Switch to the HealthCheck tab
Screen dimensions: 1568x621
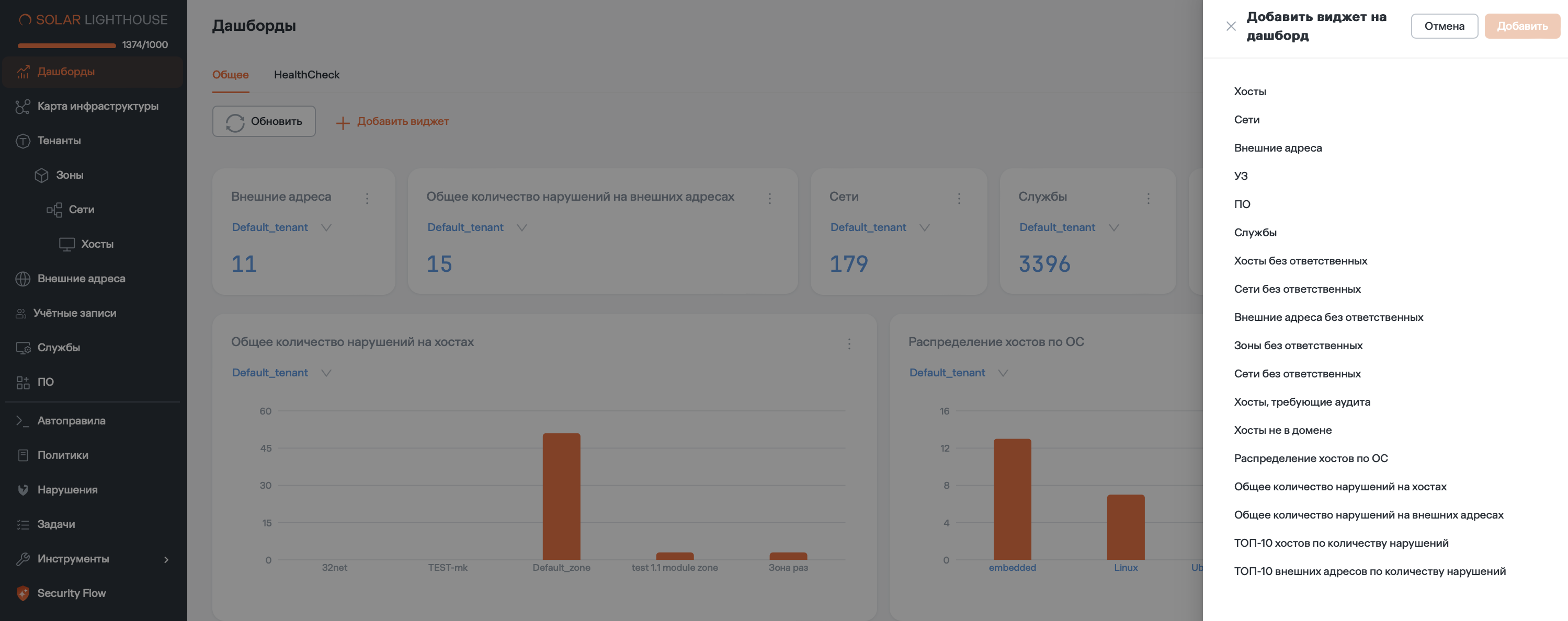tap(307, 75)
